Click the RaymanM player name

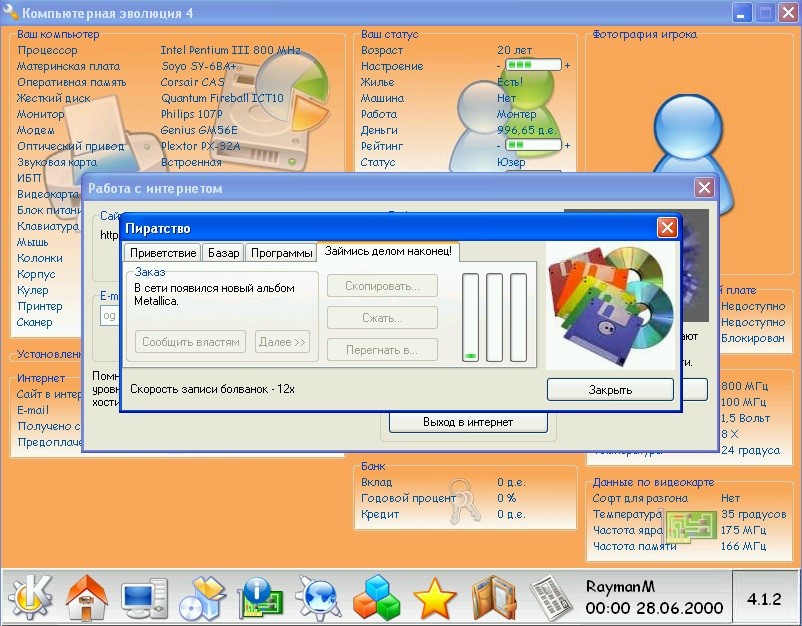tap(620, 586)
